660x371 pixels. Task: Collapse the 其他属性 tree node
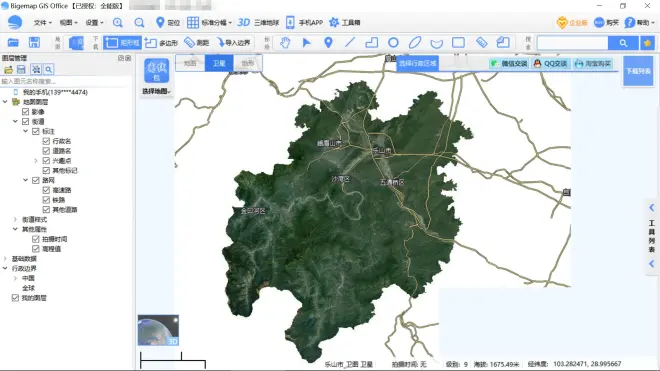(15, 229)
